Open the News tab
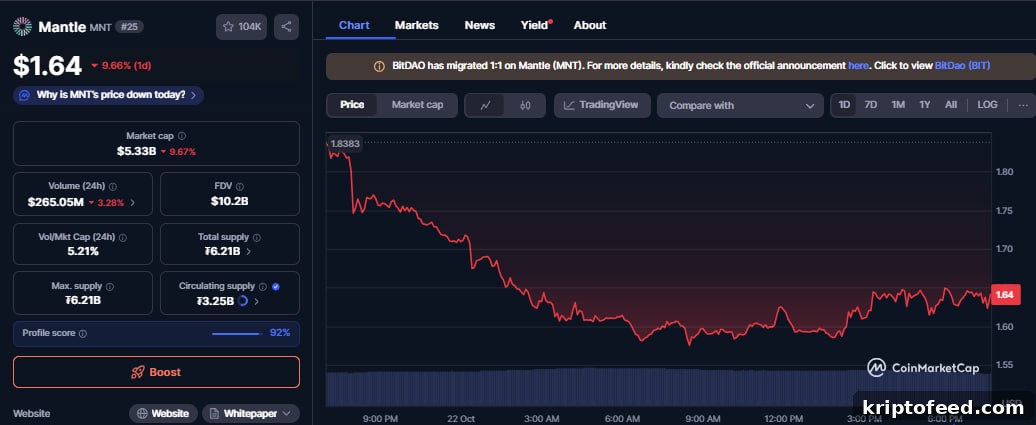1036x425 pixels. [480, 25]
